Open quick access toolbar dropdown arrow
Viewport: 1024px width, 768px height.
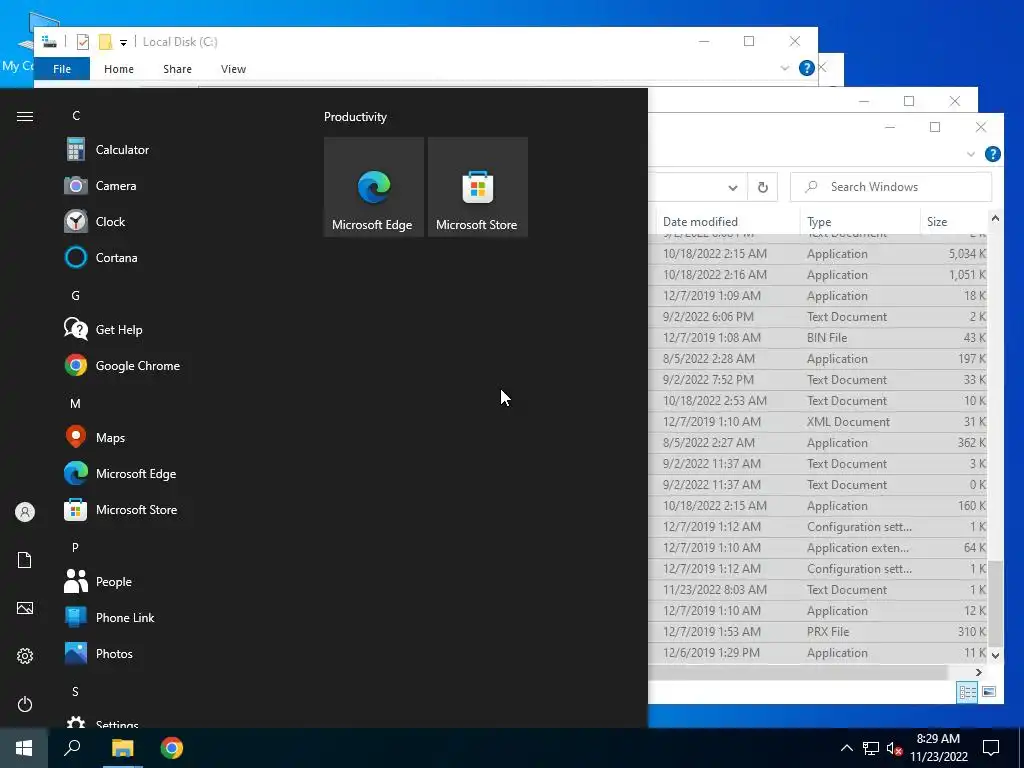(x=123, y=43)
